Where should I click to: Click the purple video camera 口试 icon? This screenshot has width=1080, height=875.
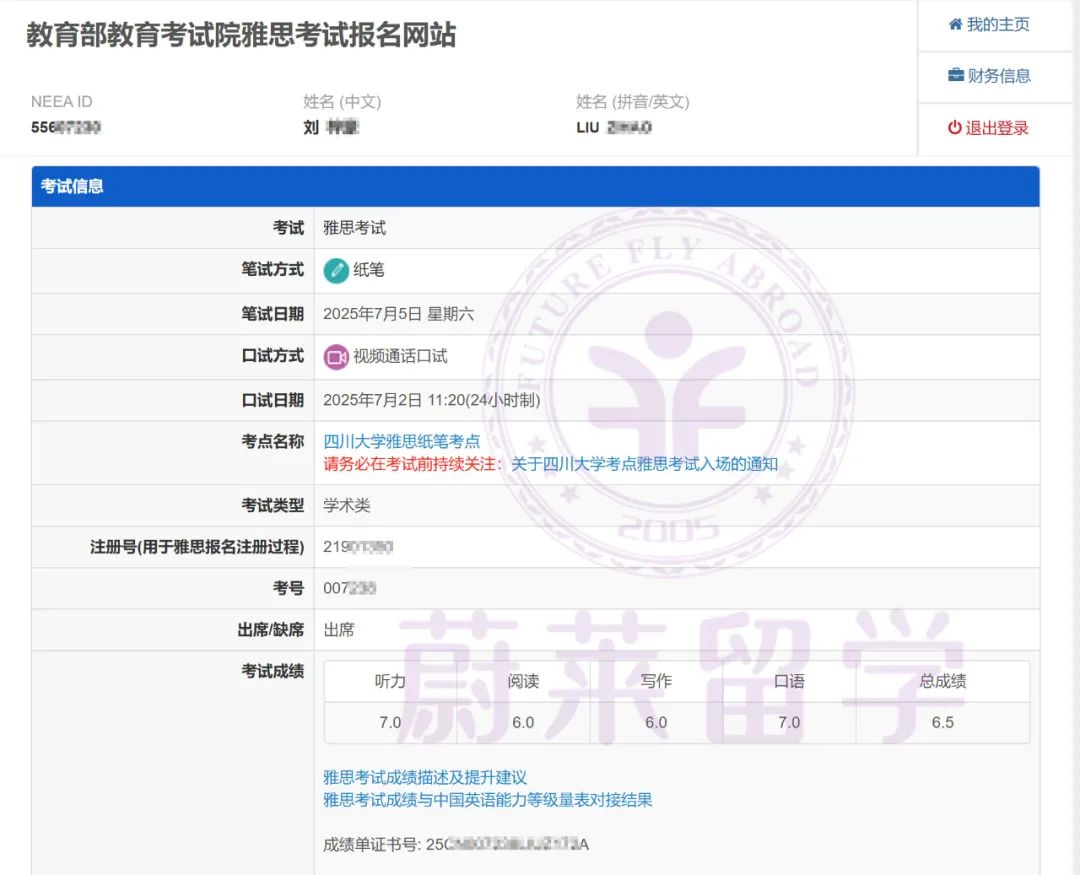(x=336, y=357)
